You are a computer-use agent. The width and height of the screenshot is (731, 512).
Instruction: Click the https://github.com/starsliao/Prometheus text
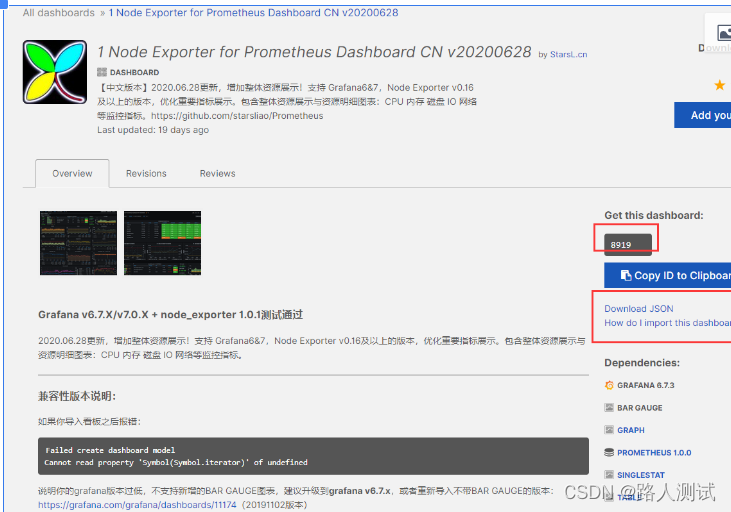[x=237, y=116]
